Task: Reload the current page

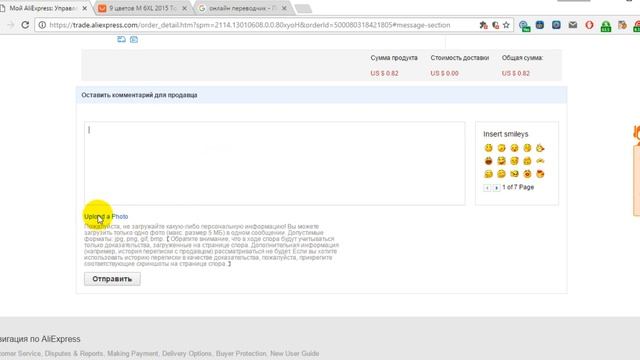Action: [25, 25]
